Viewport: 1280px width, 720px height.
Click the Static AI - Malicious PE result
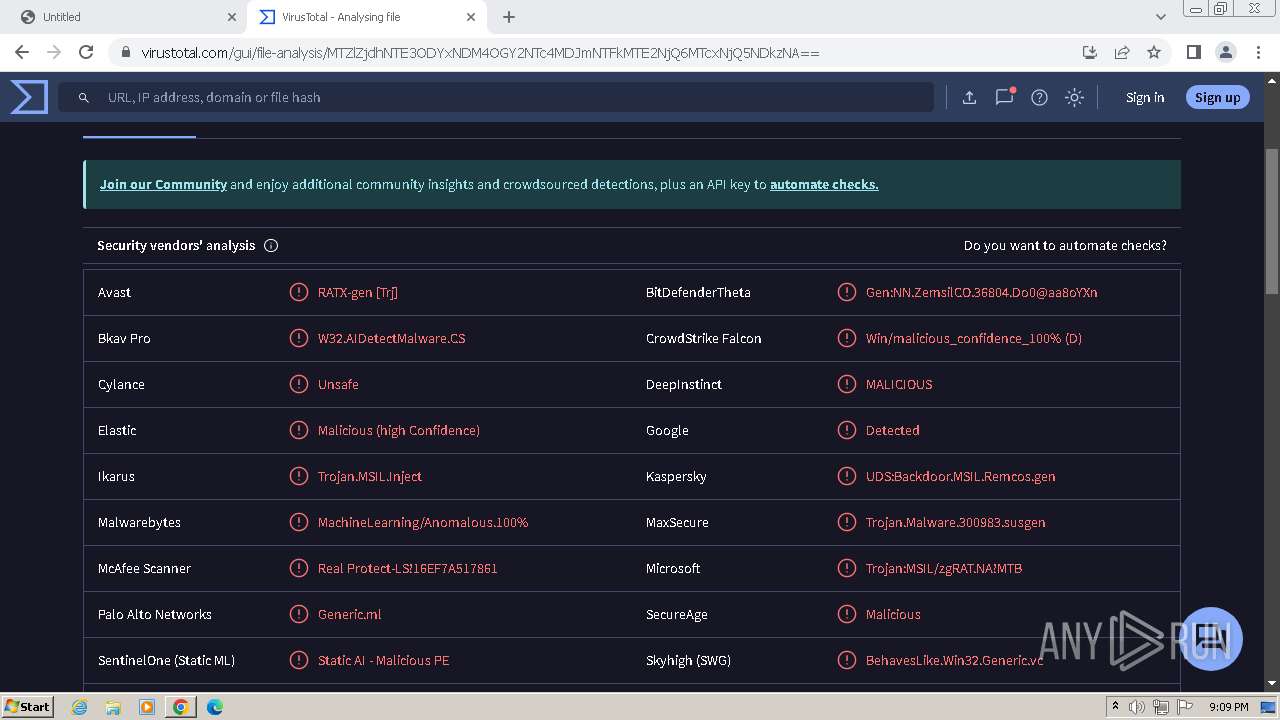[383, 660]
